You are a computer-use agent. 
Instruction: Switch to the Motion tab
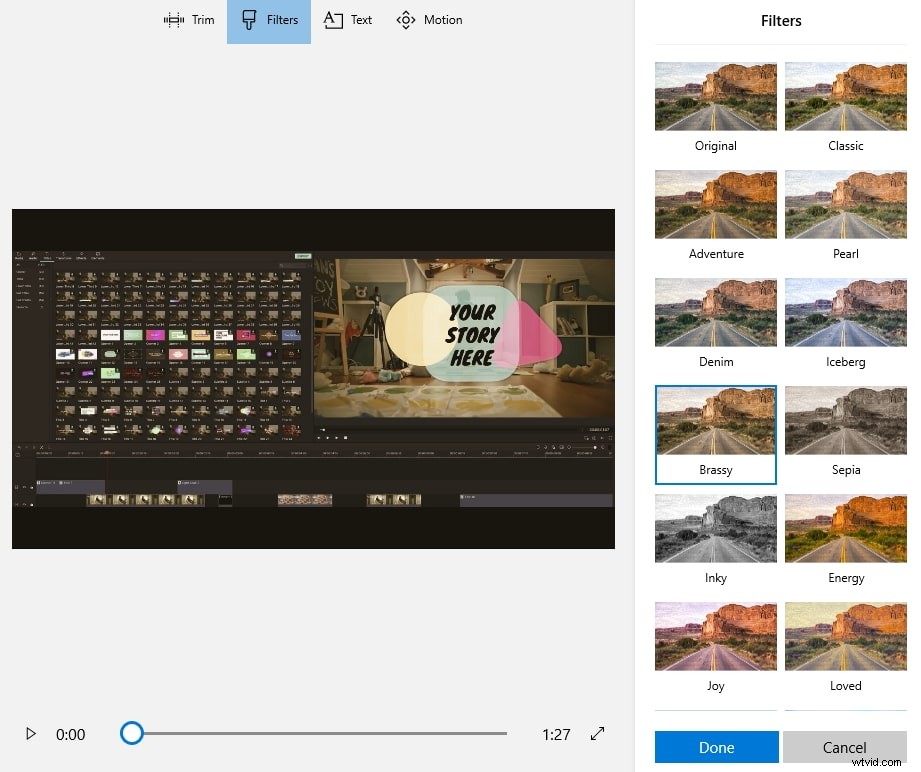pyautogui.click(x=429, y=19)
